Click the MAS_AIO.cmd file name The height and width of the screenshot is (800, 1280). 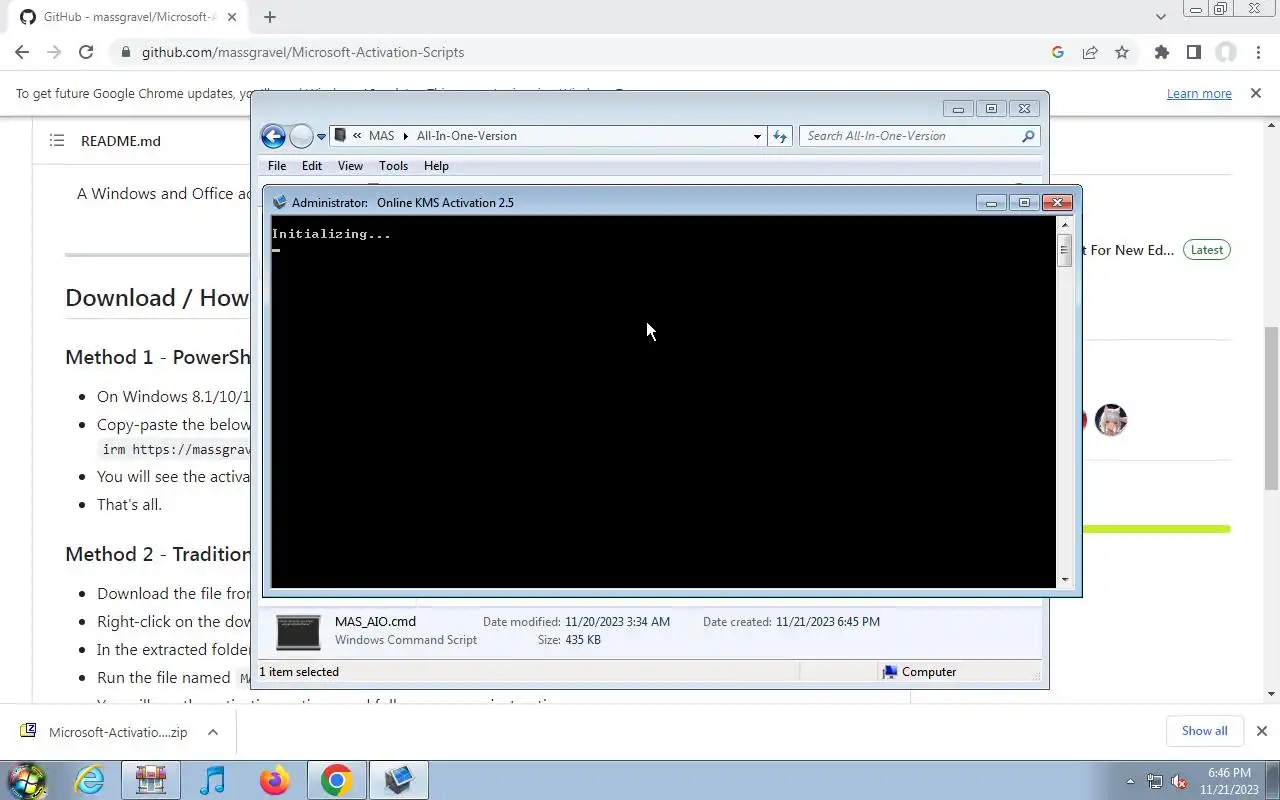click(375, 621)
